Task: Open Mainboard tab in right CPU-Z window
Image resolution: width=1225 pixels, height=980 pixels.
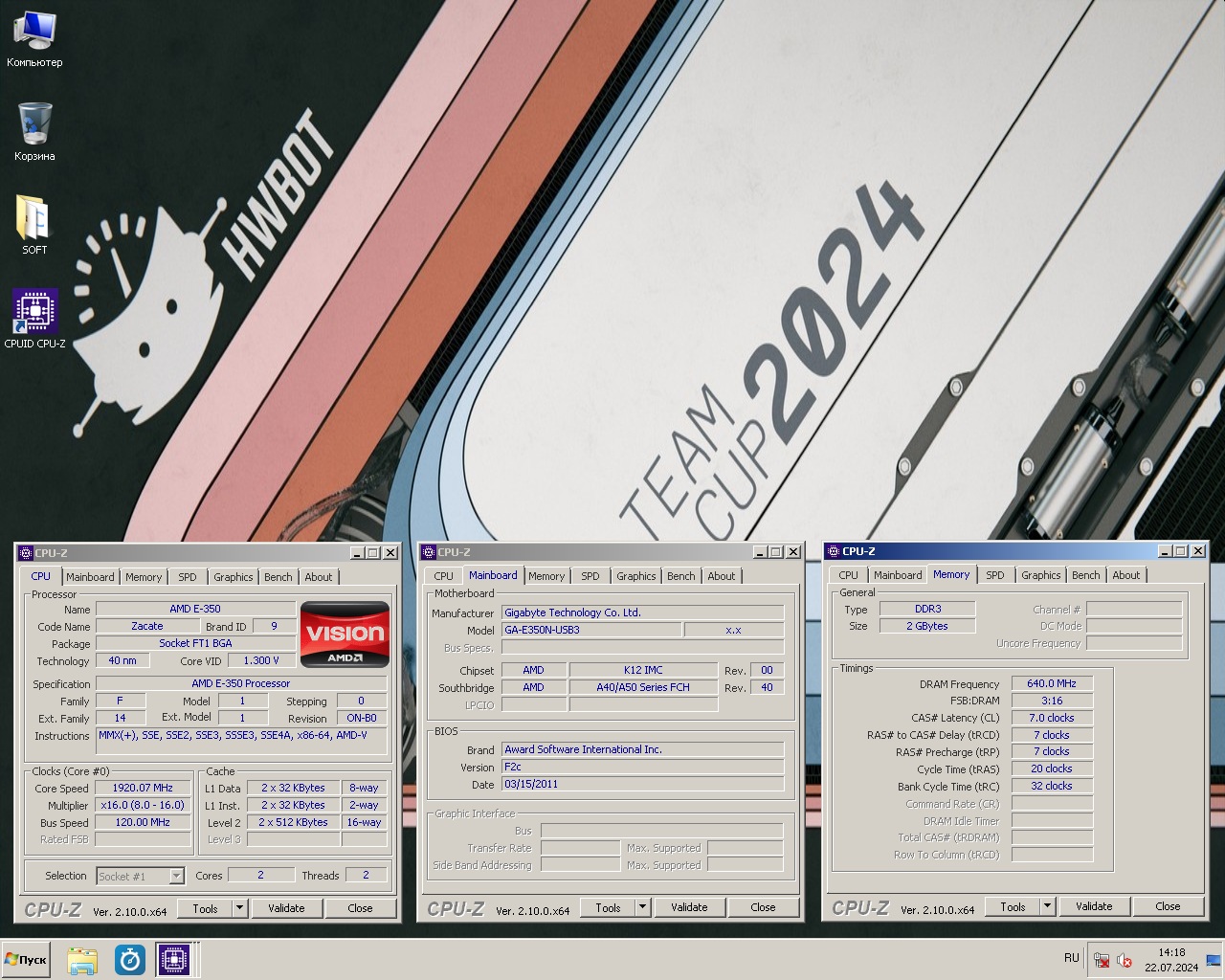Action: (x=898, y=575)
